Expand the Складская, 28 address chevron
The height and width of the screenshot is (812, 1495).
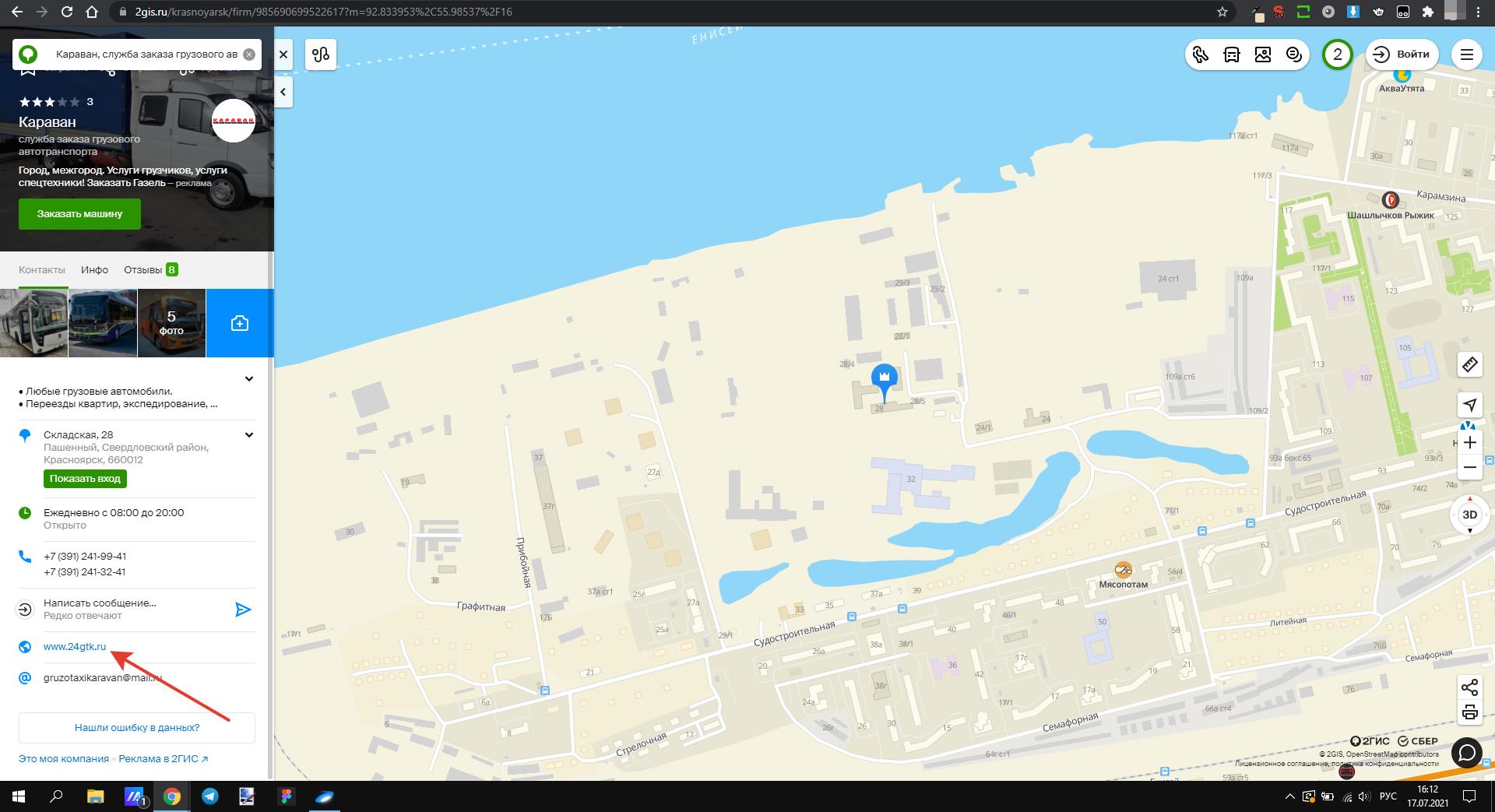click(249, 435)
